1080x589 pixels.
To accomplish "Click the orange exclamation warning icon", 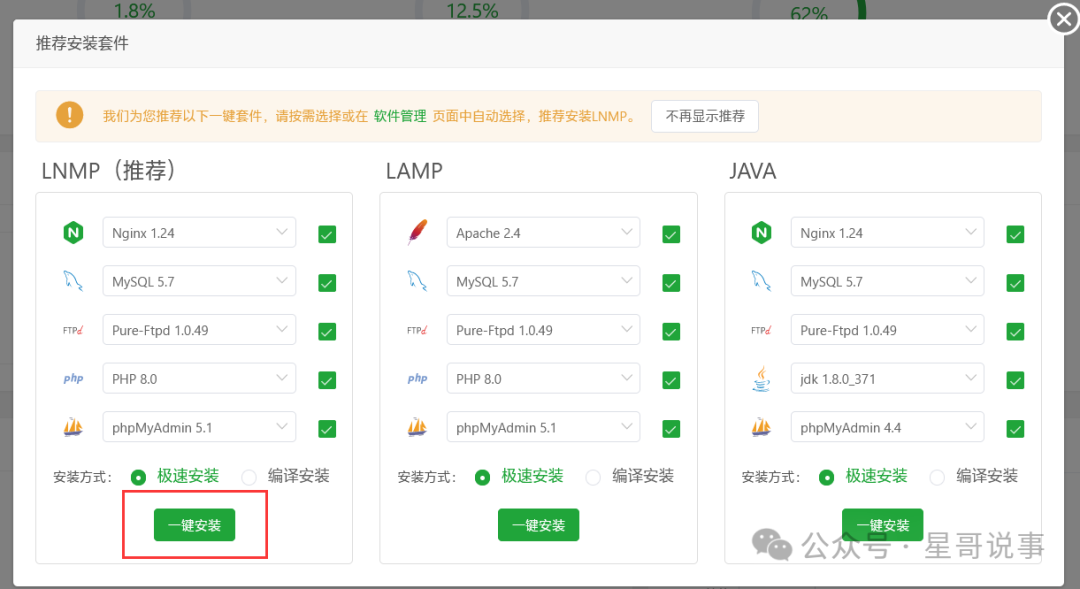I will pos(70,115).
